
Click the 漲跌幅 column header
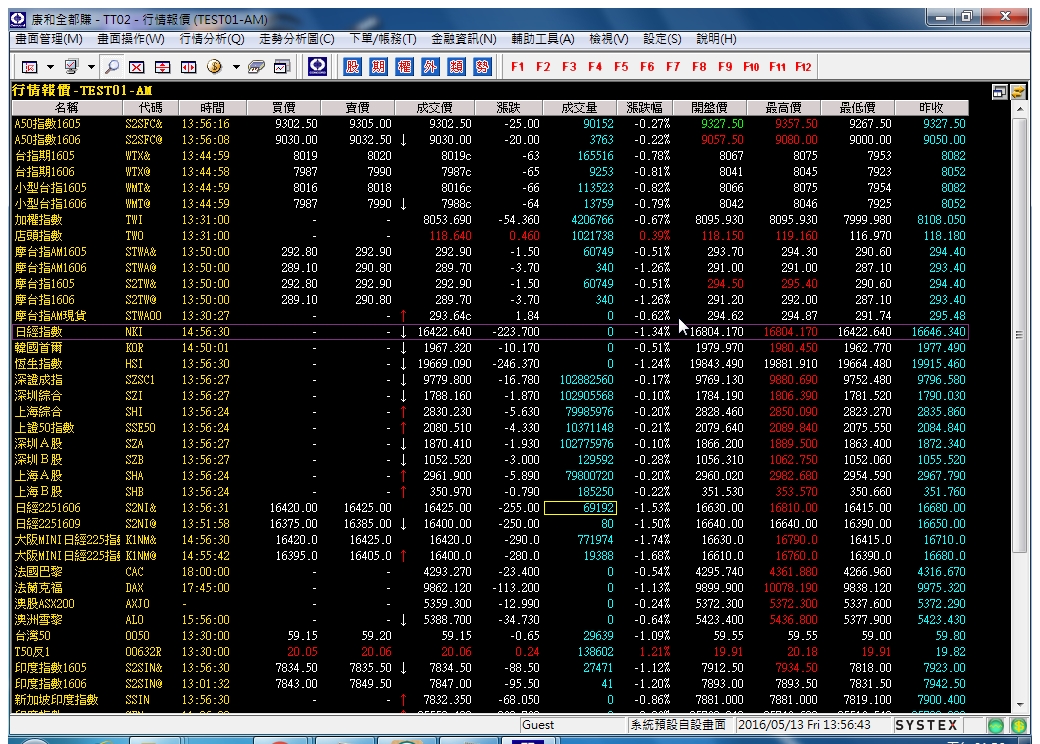[644, 107]
